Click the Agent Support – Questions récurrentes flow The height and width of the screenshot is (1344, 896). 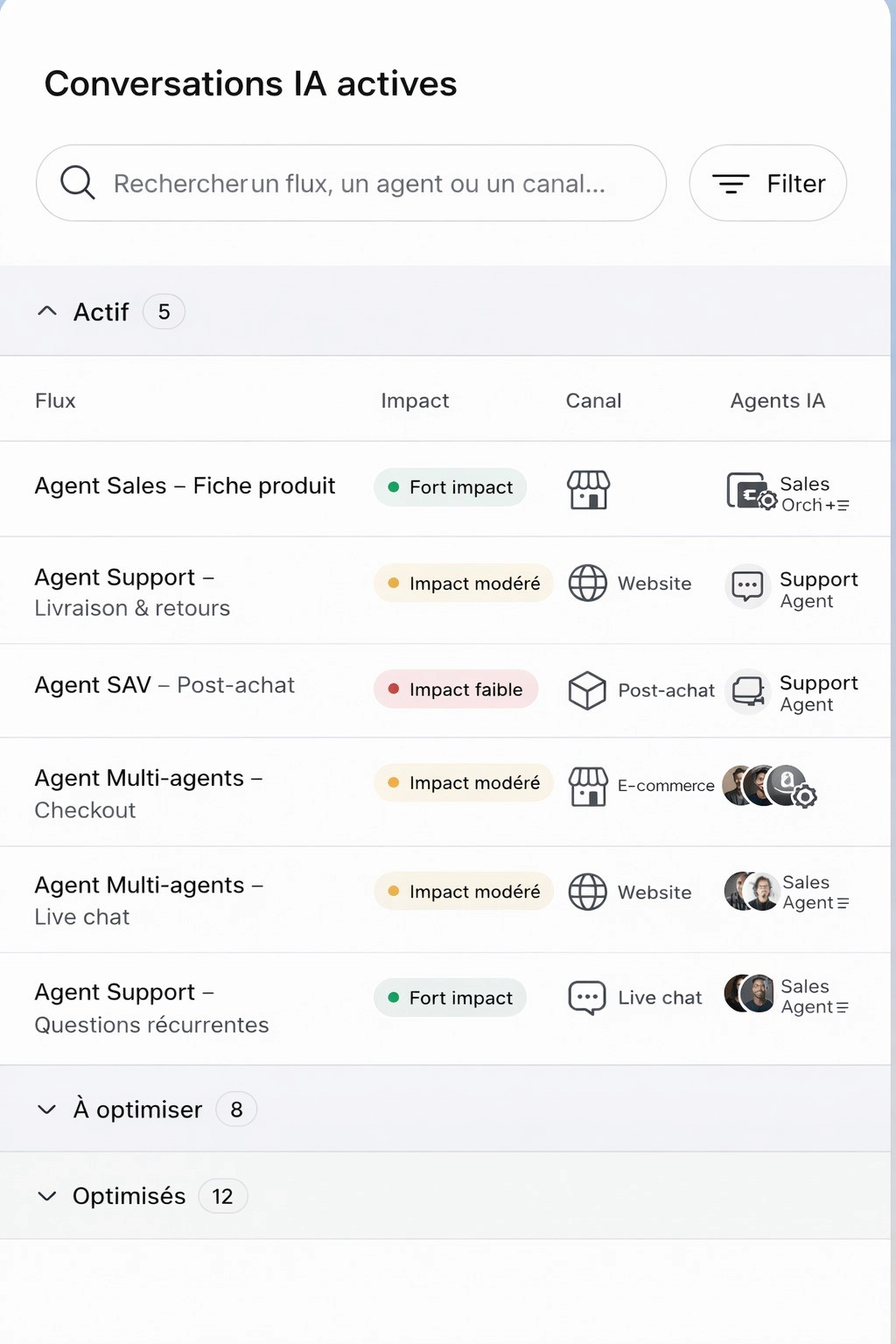(x=151, y=1008)
